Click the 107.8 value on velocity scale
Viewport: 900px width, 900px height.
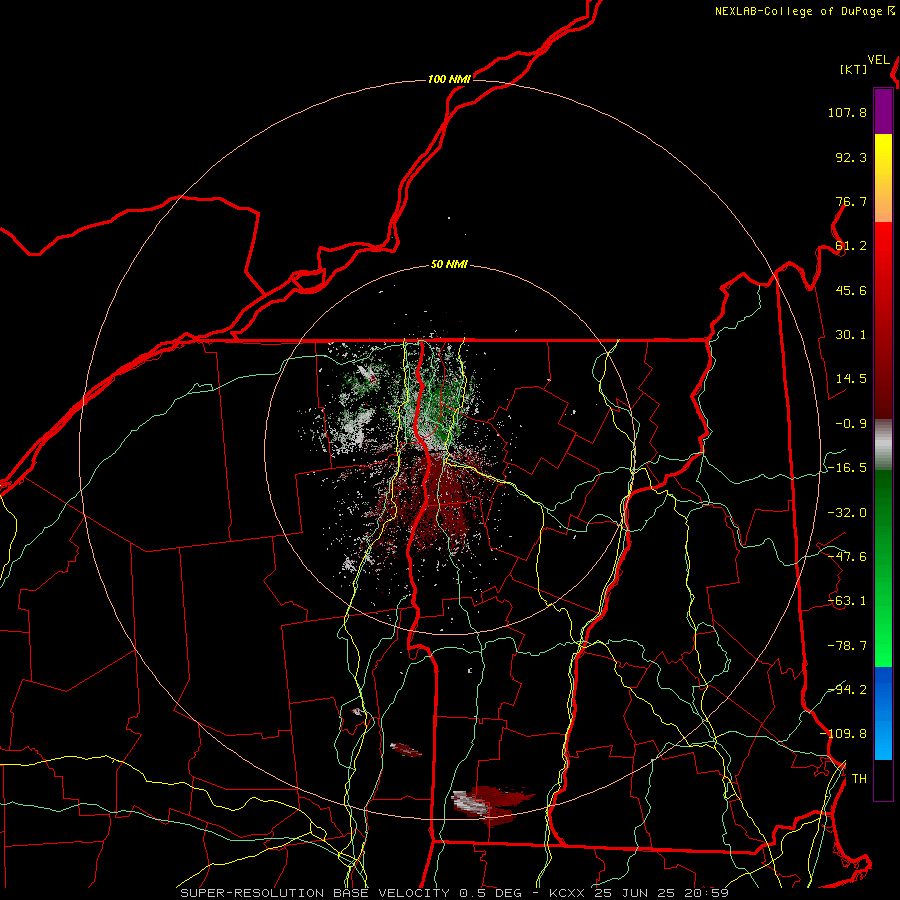847,112
